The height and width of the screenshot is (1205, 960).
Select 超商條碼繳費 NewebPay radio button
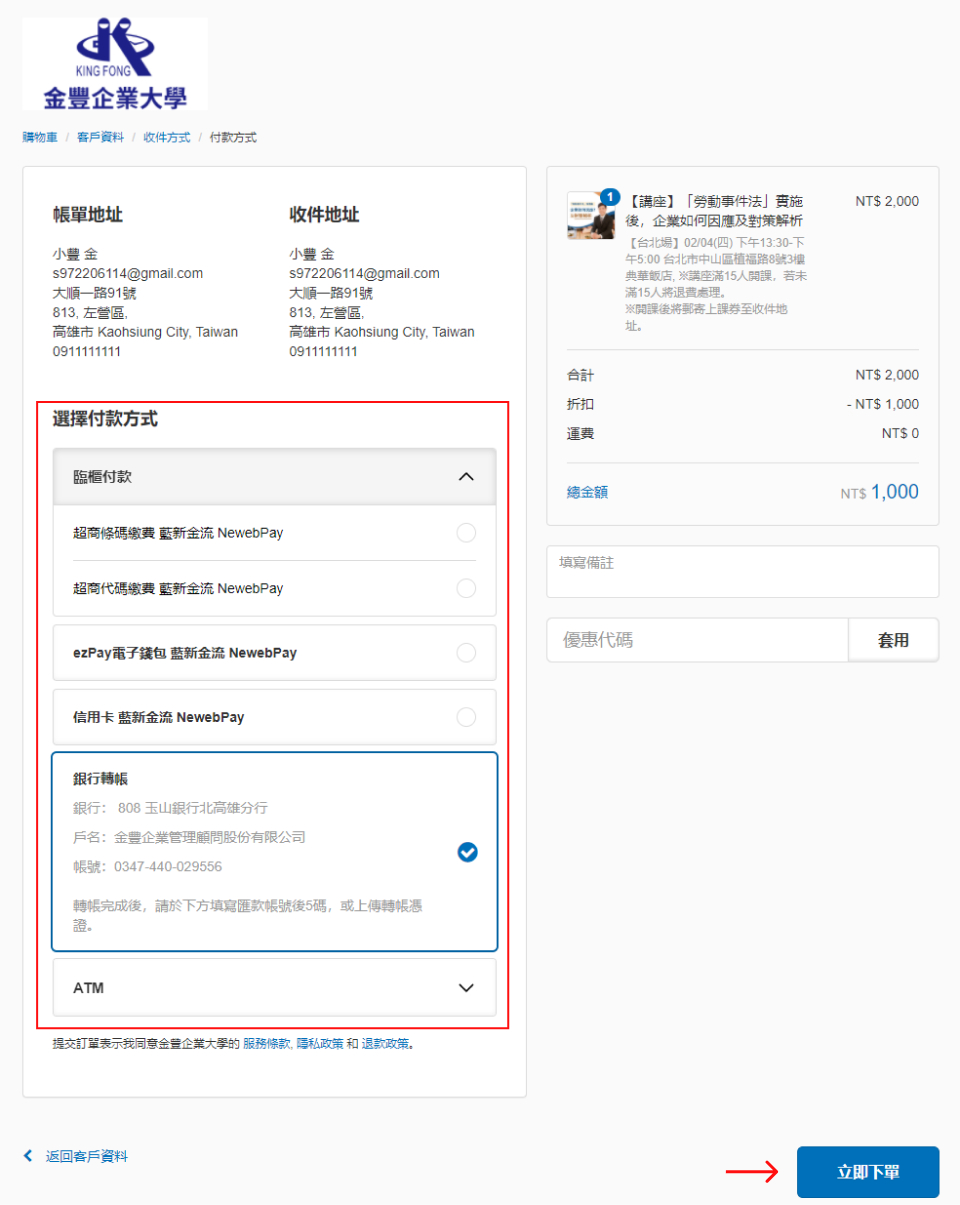(466, 533)
